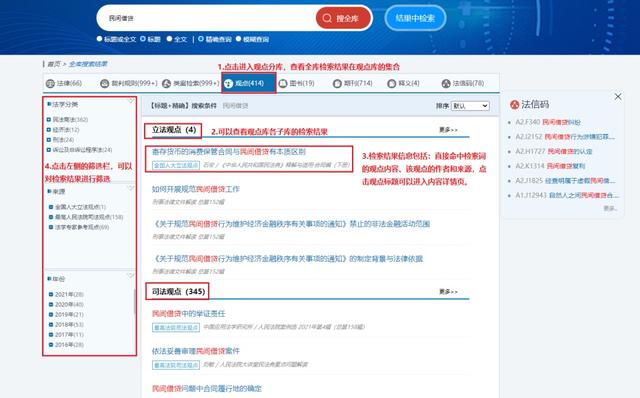
Task: Open 法信码 entry A2.H1727 民间借贷的认定
Action: (x=553, y=151)
